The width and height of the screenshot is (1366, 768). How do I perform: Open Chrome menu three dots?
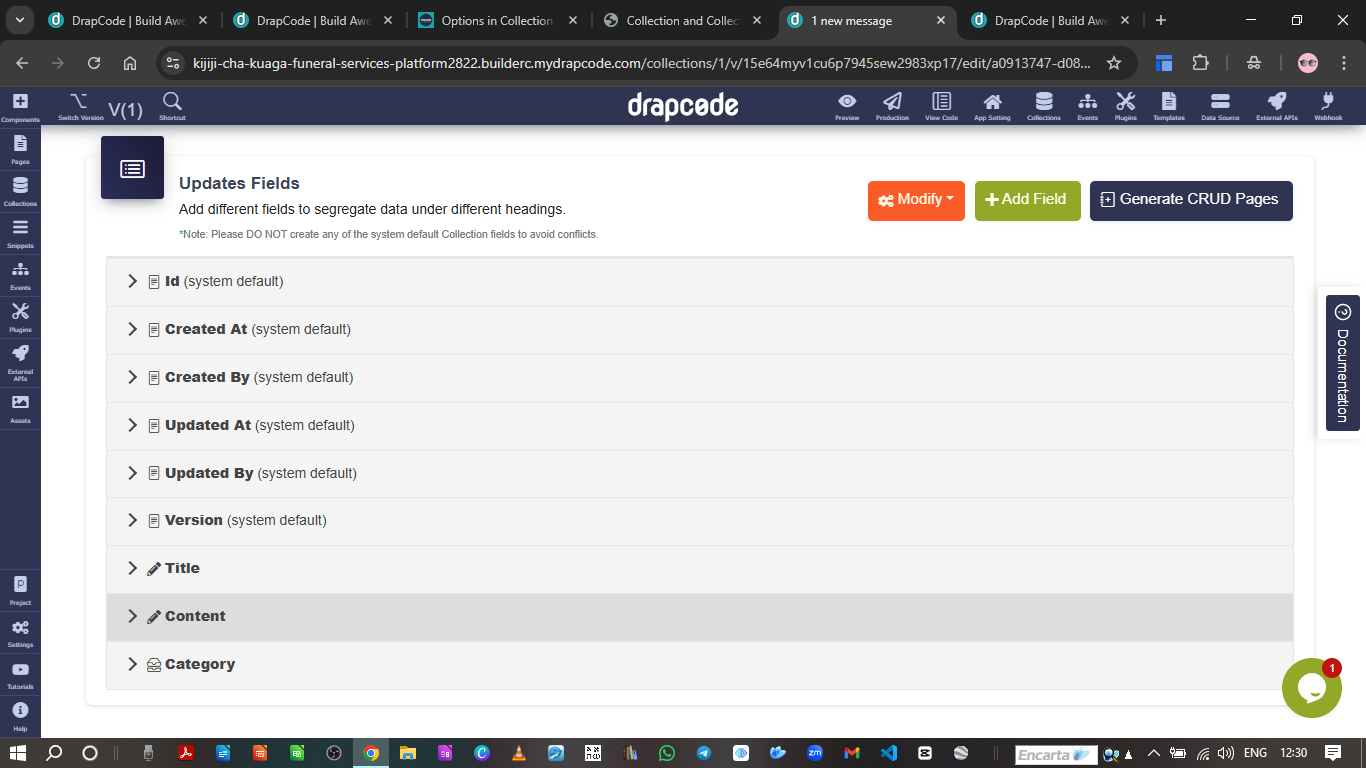pos(1343,63)
